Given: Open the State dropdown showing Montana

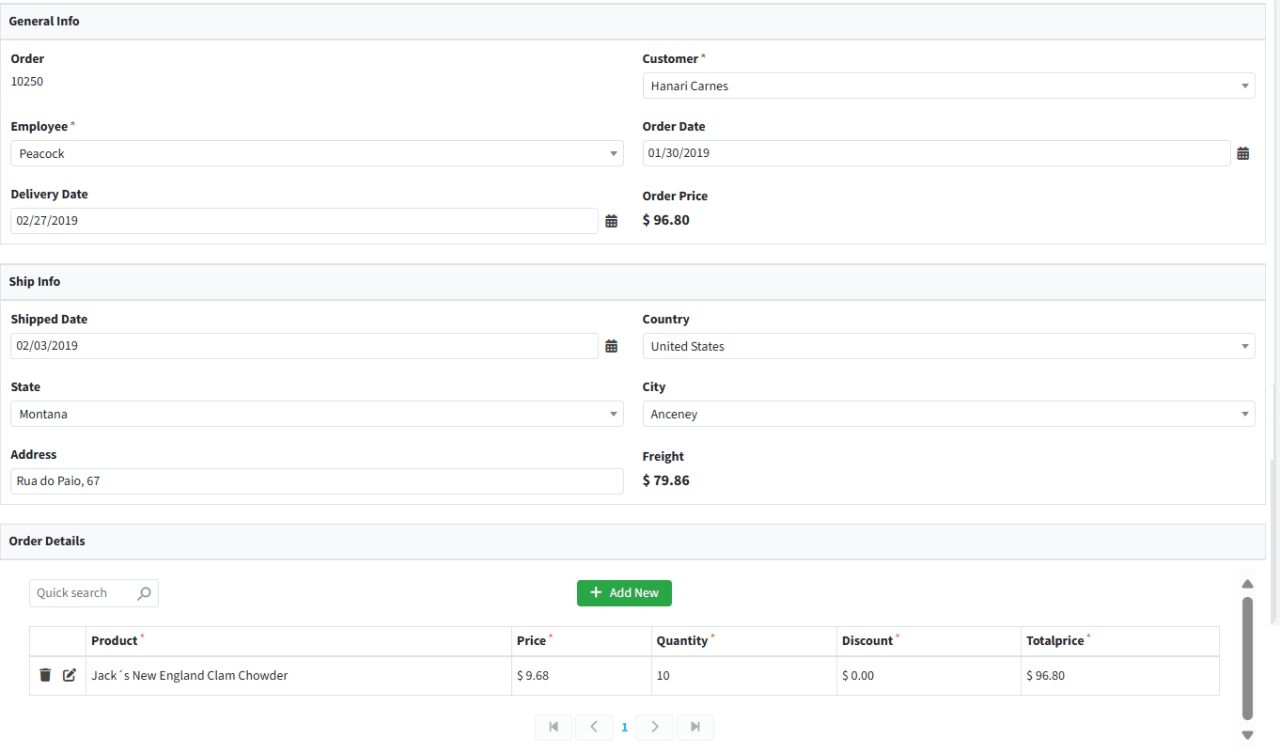Looking at the screenshot, I should [x=613, y=414].
